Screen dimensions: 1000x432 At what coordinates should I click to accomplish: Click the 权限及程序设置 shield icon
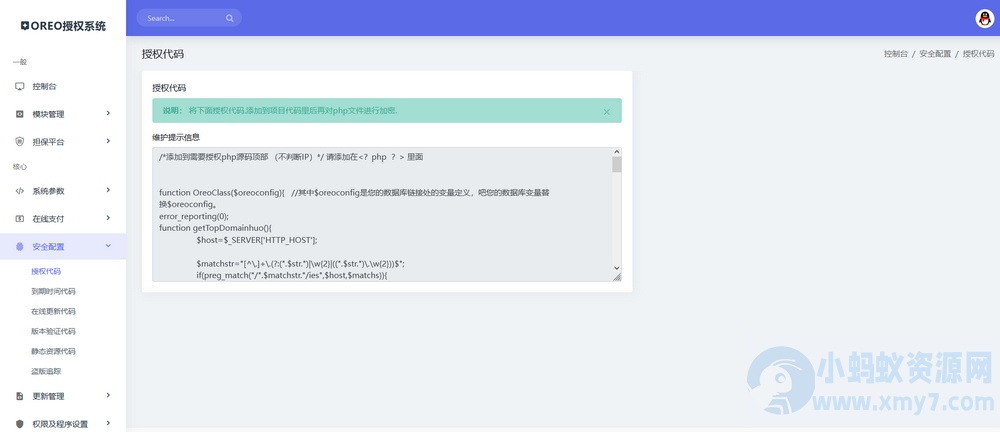19,424
